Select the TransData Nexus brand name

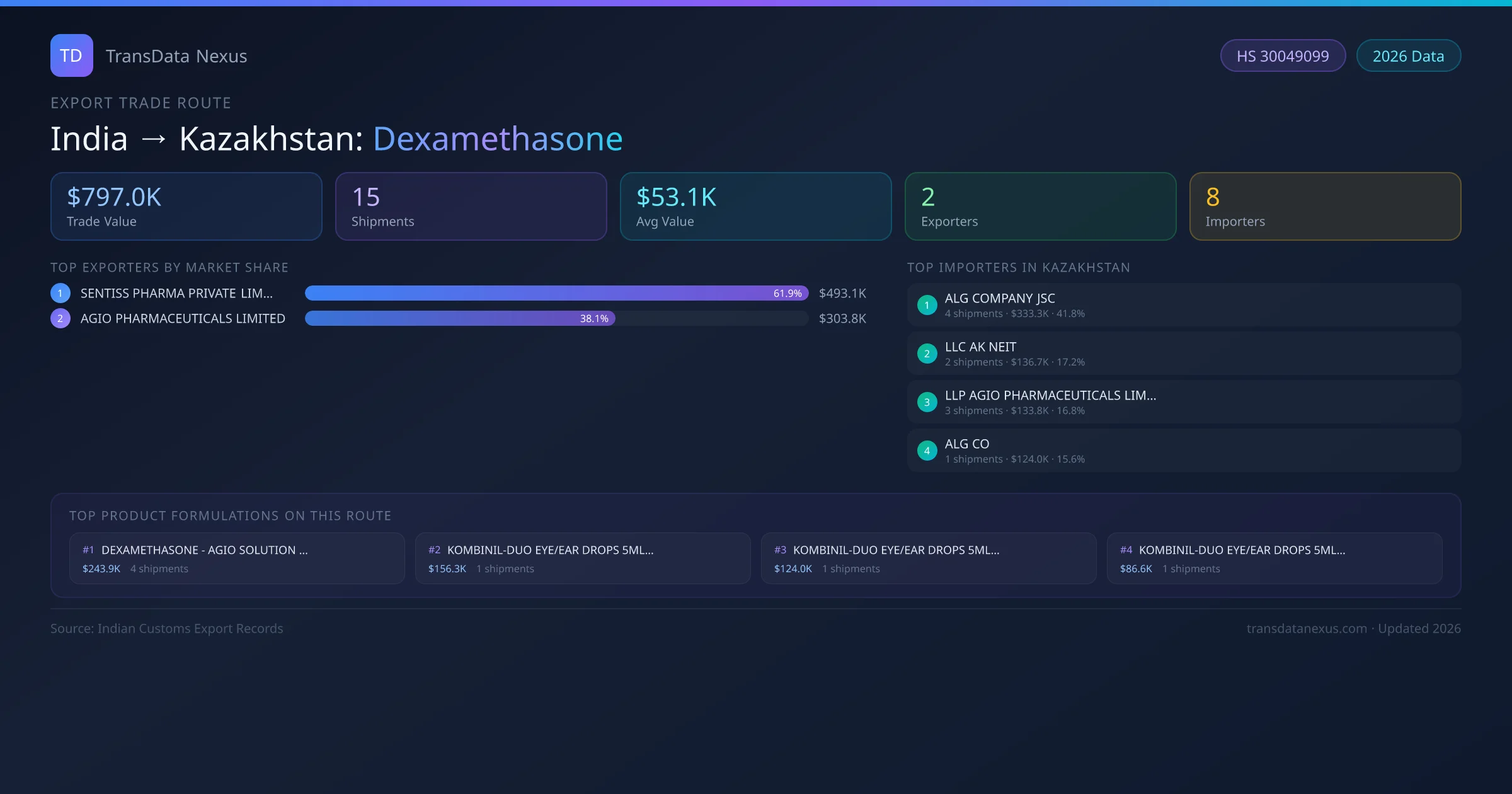[176, 56]
